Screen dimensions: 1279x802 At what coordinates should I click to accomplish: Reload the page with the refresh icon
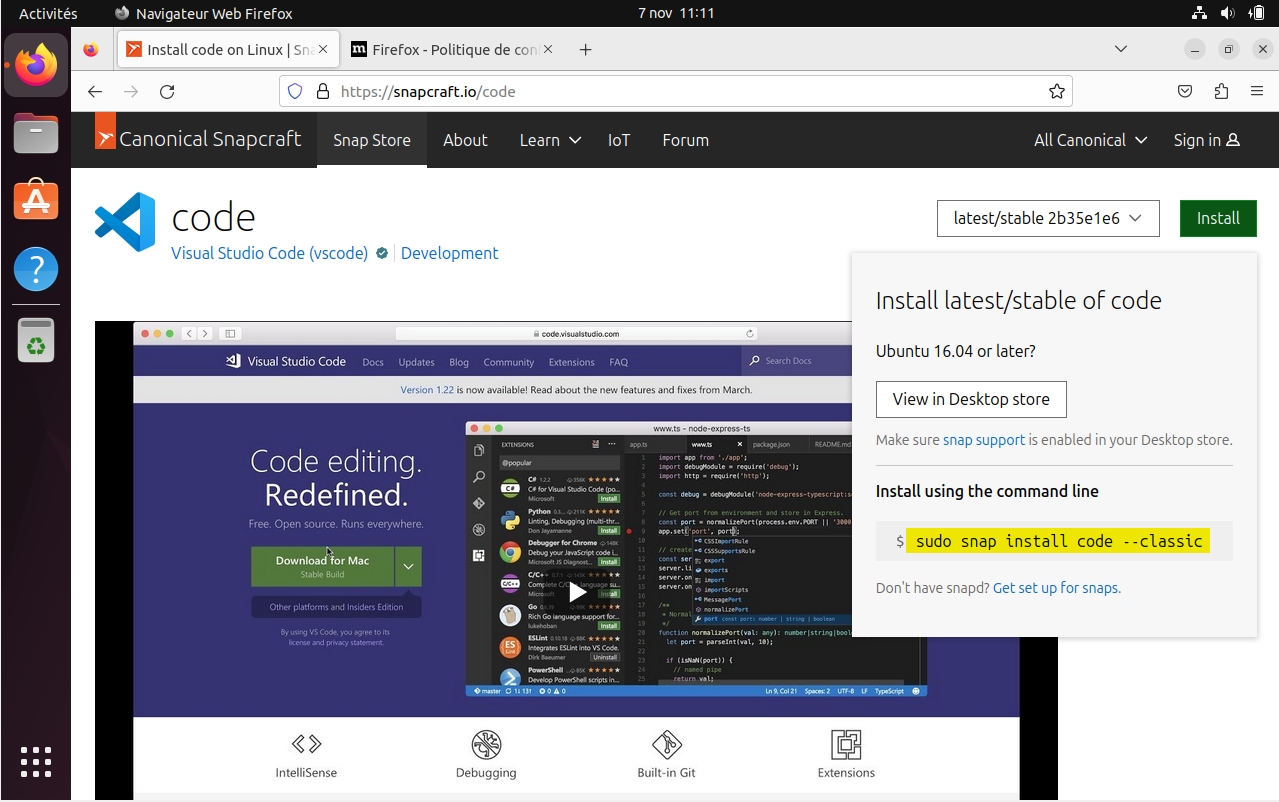click(167, 91)
